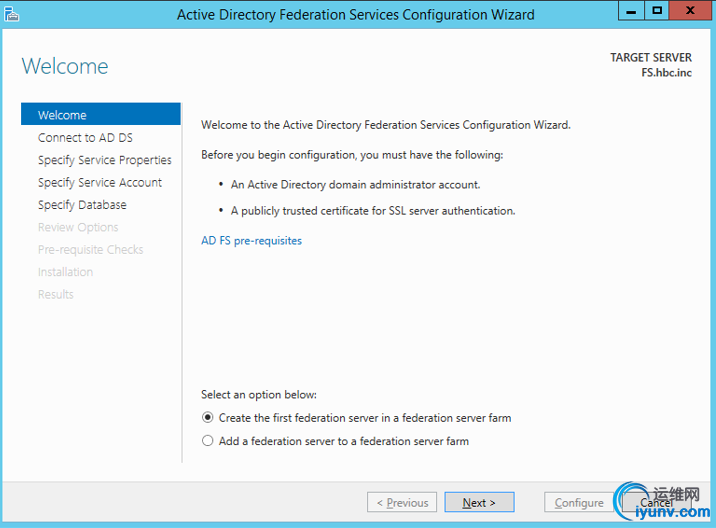The height and width of the screenshot is (528, 716).
Task: Minimize the wizard window
Action: point(631,11)
